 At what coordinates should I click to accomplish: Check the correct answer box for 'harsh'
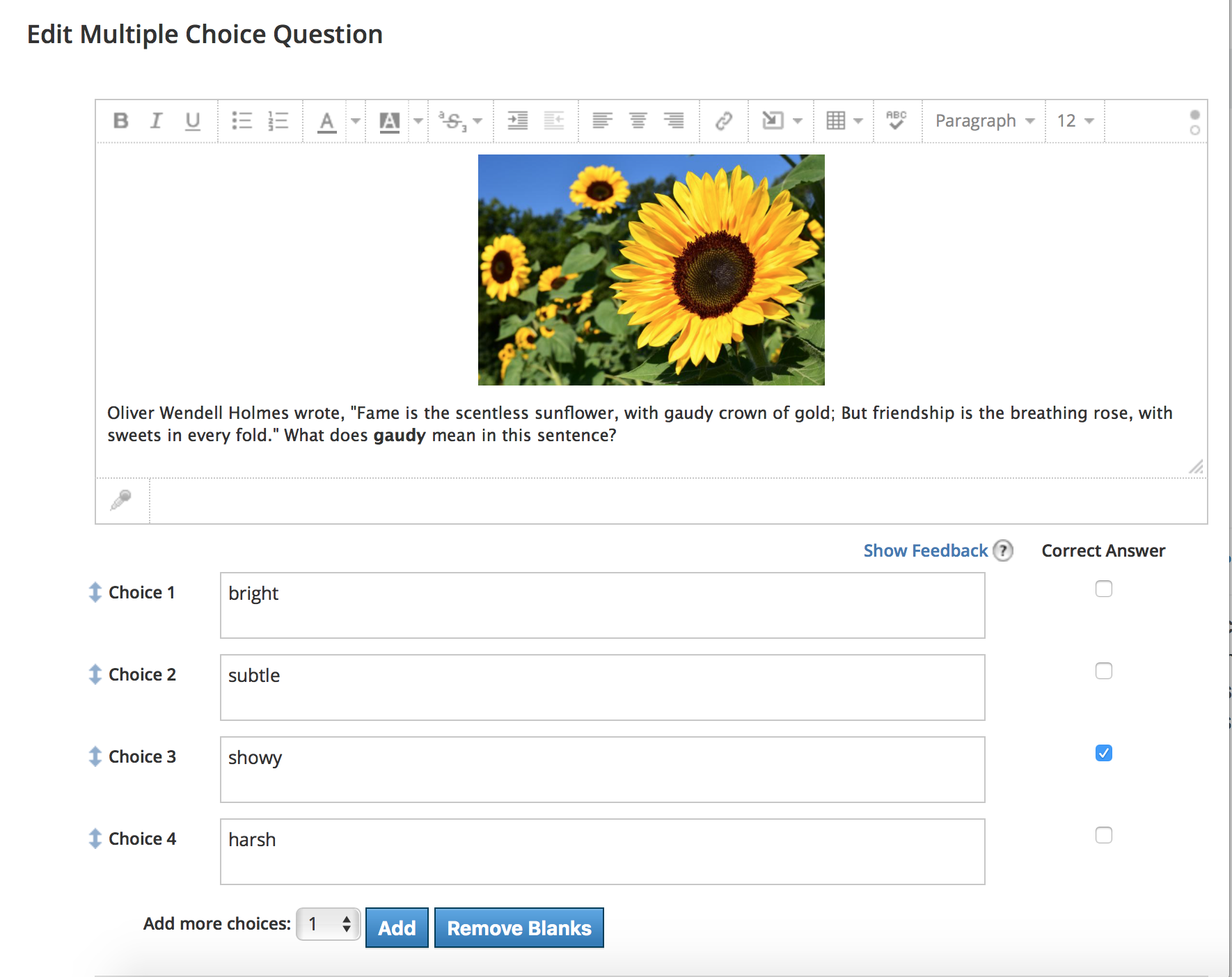click(x=1103, y=835)
